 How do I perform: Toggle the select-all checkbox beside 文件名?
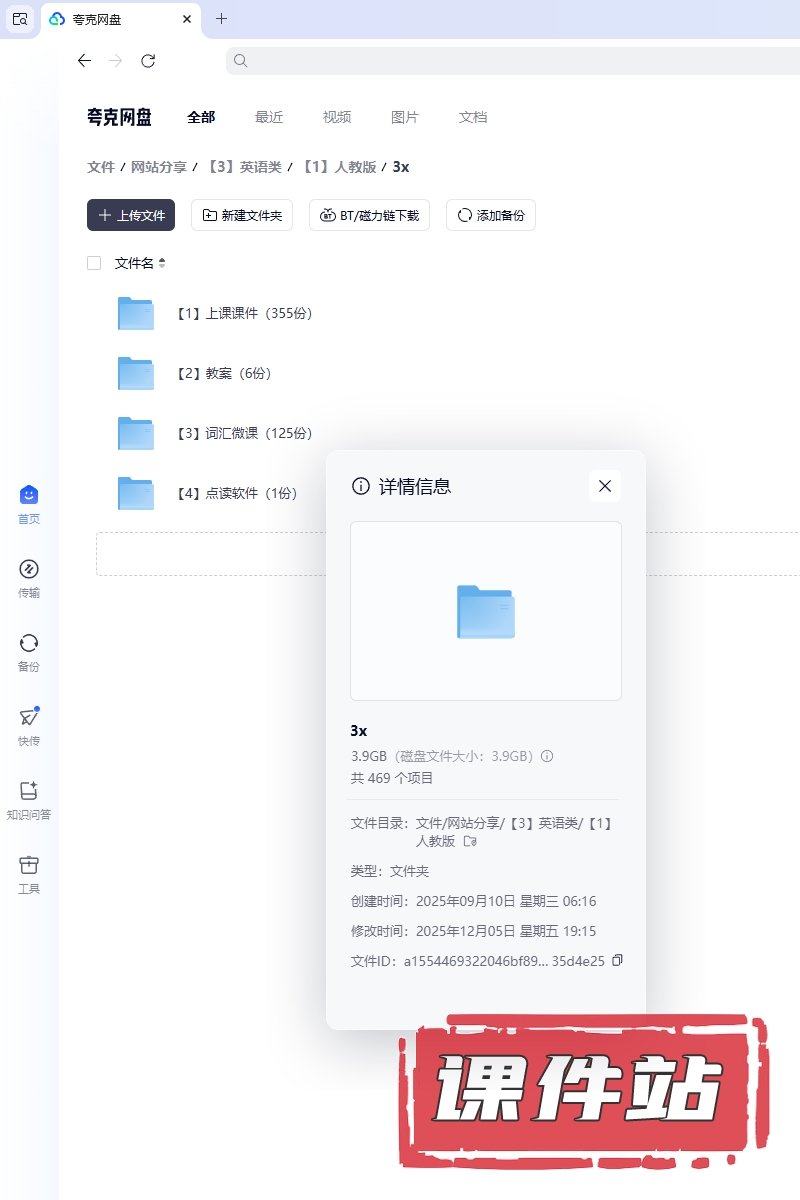click(x=94, y=263)
